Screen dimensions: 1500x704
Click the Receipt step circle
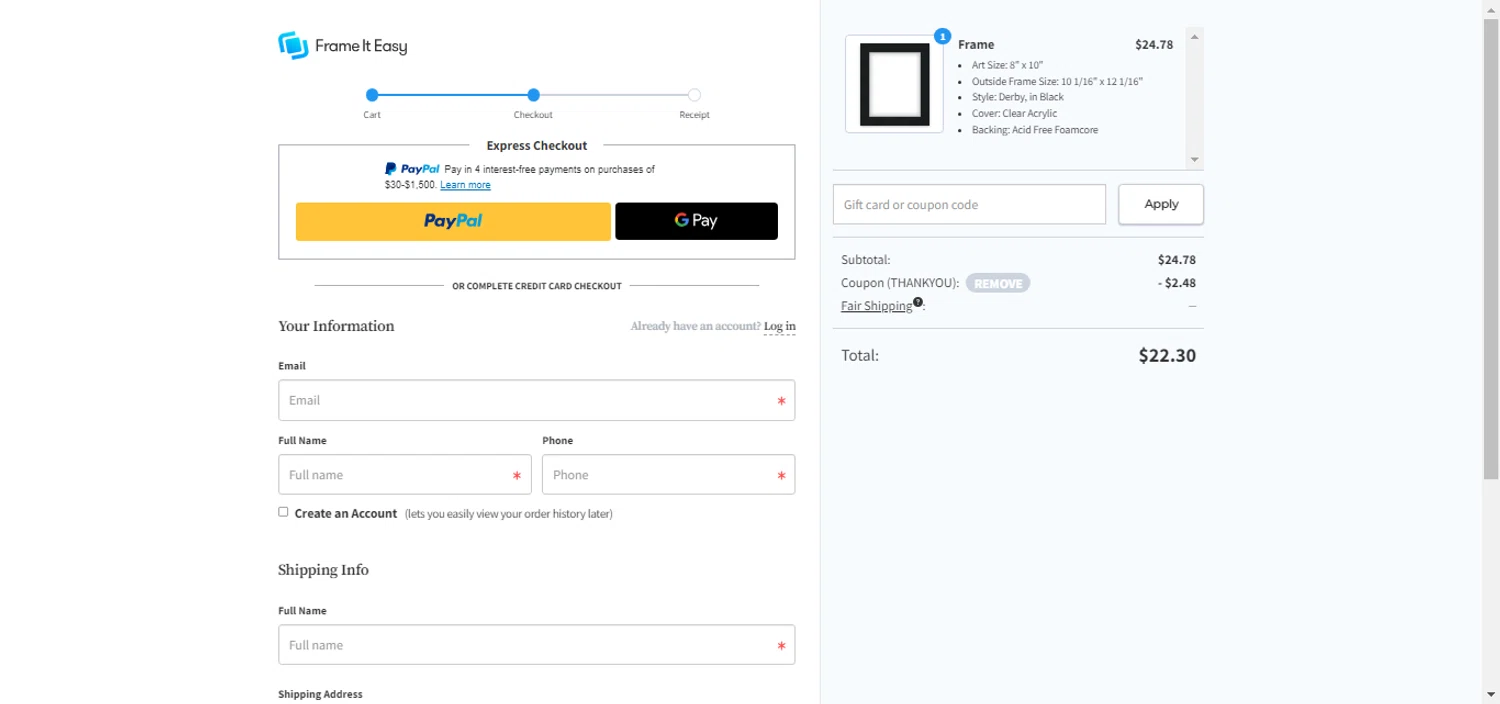point(694,95)
